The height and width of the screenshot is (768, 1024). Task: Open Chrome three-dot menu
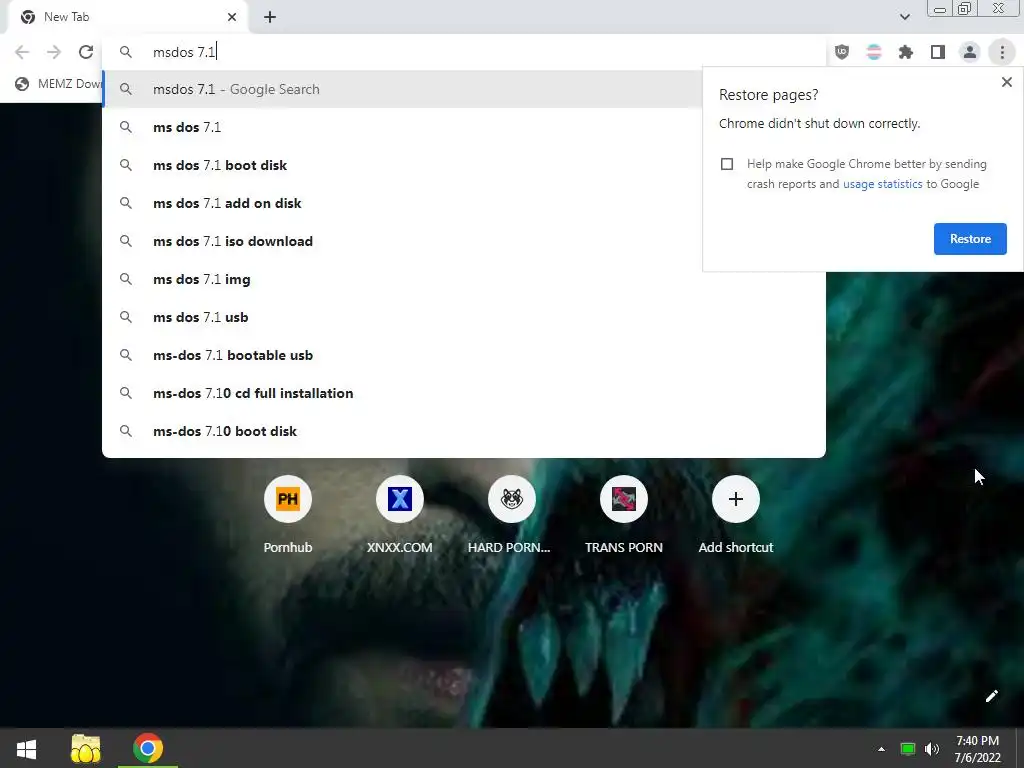[x=1002, y=52]
